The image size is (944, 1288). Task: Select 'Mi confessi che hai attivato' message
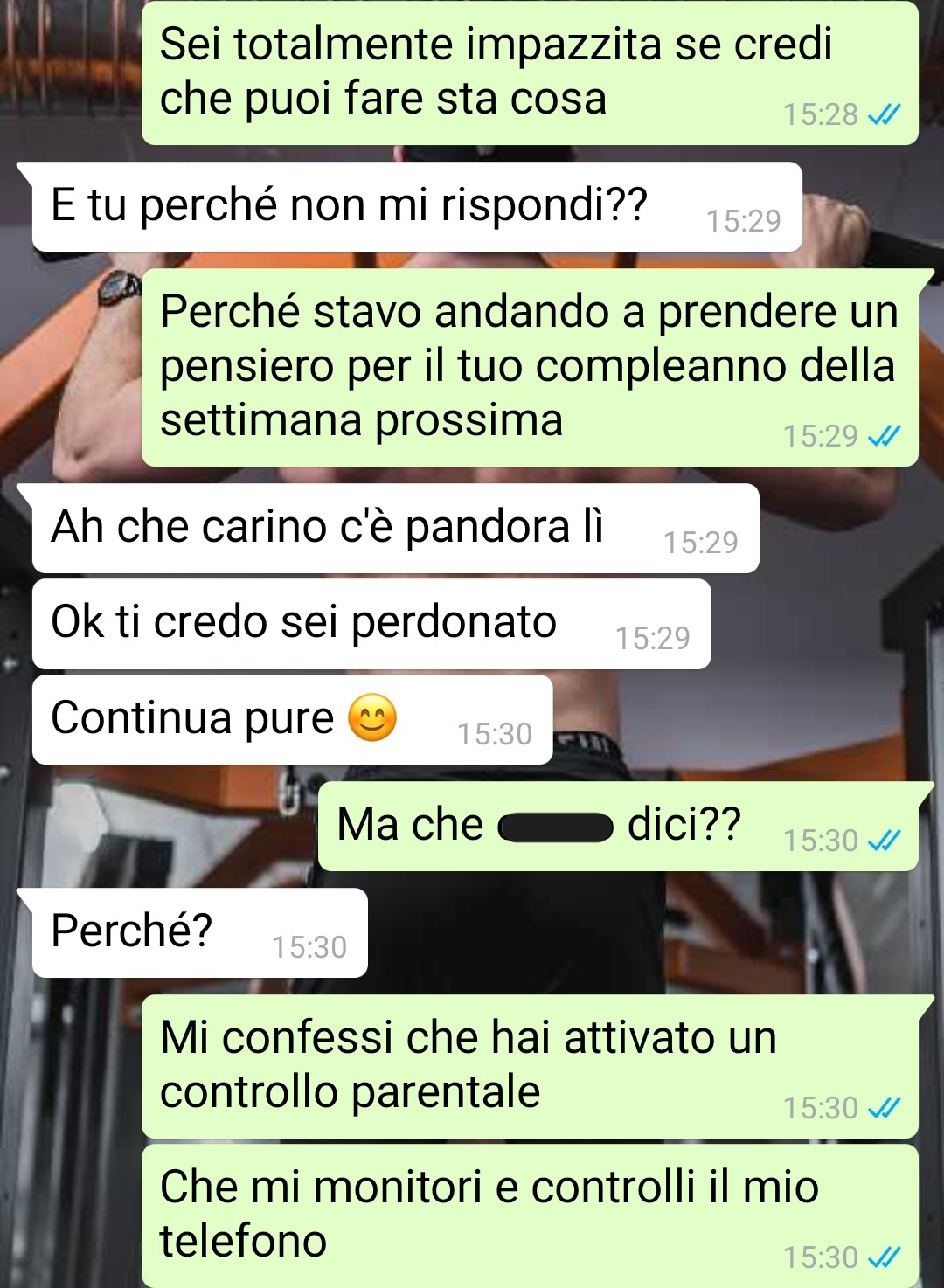pyautogui.click(x=531, y=1067)
